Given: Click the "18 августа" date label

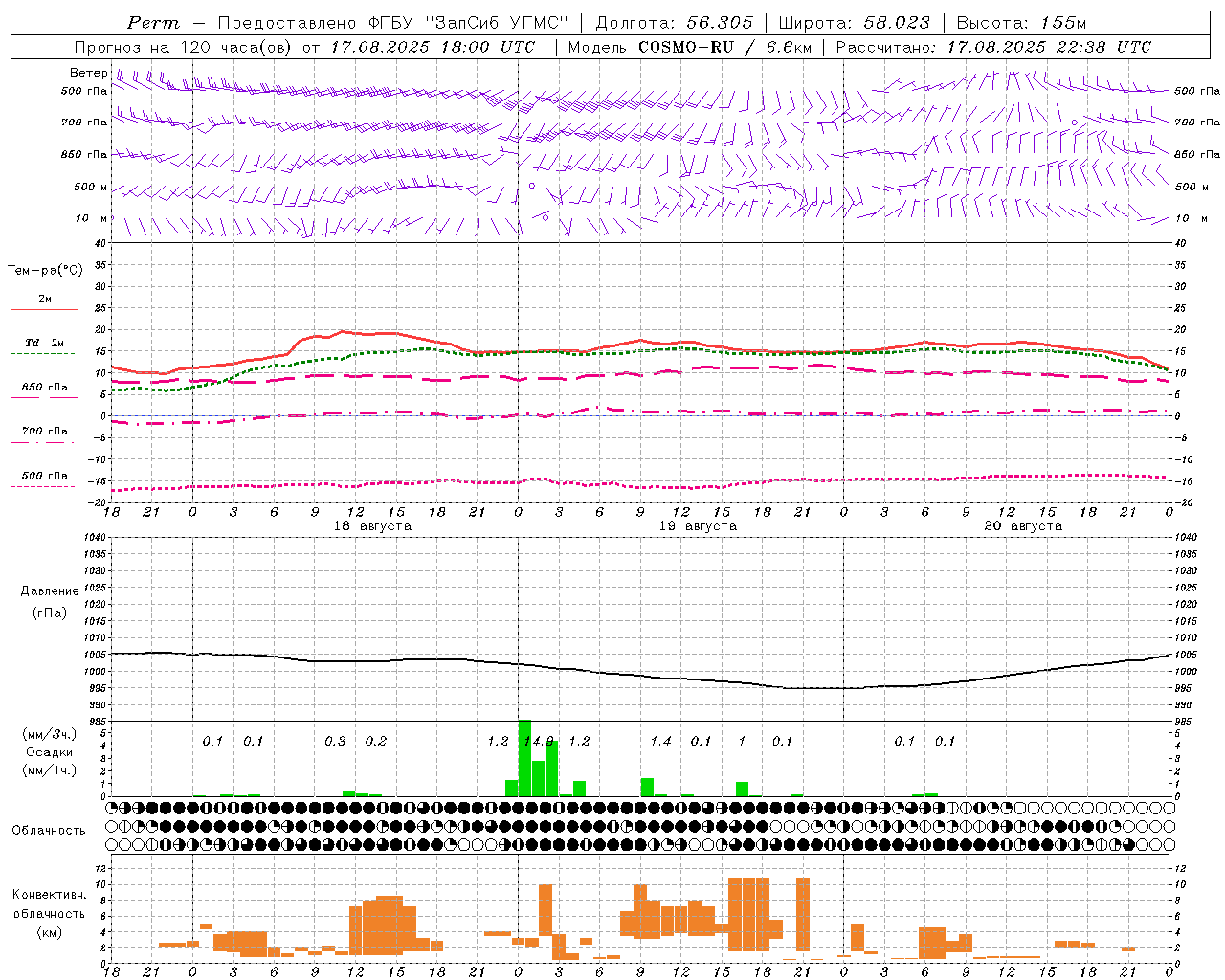Looking at the screenshot, I should [x=372, y=526].
